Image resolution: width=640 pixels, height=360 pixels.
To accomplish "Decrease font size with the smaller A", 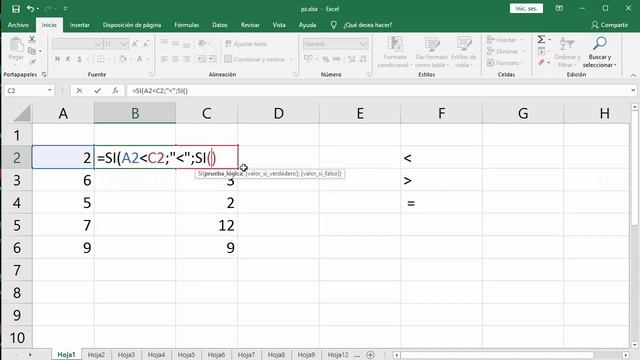I will (x=146, y=44).
